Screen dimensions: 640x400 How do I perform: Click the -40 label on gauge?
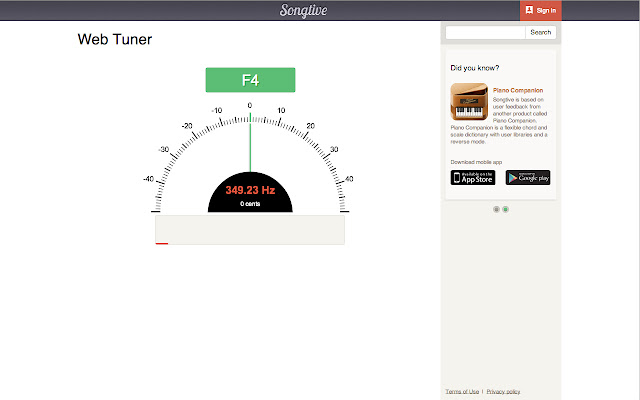pos(148,179)
